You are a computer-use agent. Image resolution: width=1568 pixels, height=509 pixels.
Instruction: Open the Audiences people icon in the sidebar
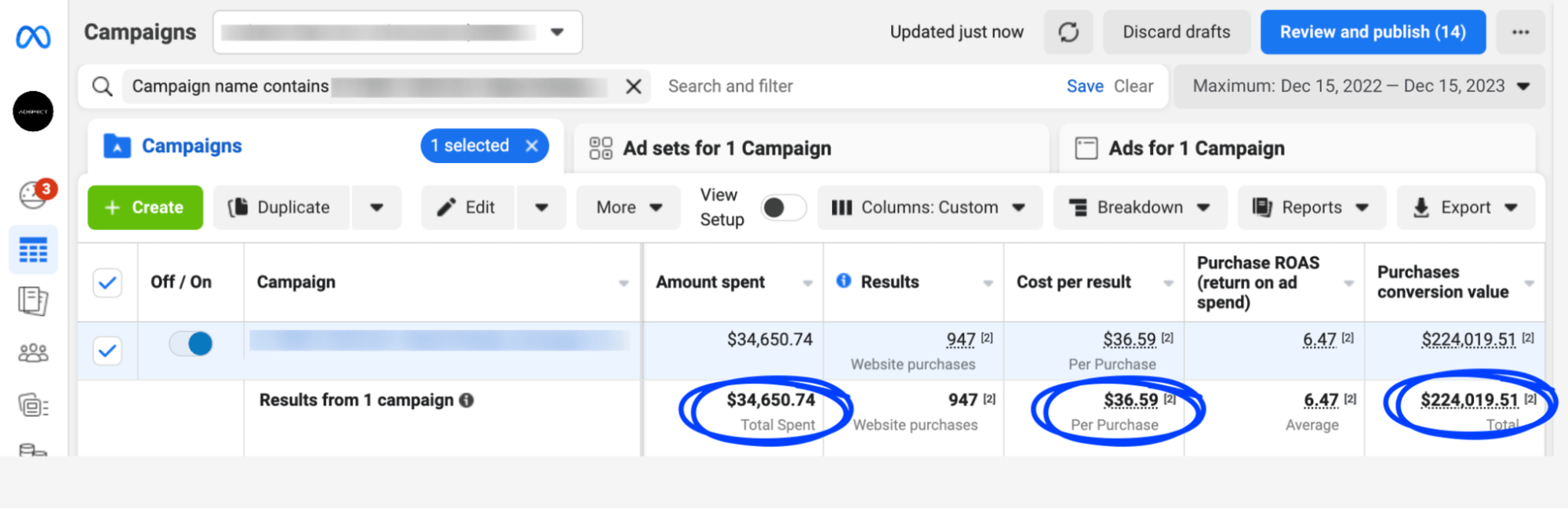coord(33,353)
